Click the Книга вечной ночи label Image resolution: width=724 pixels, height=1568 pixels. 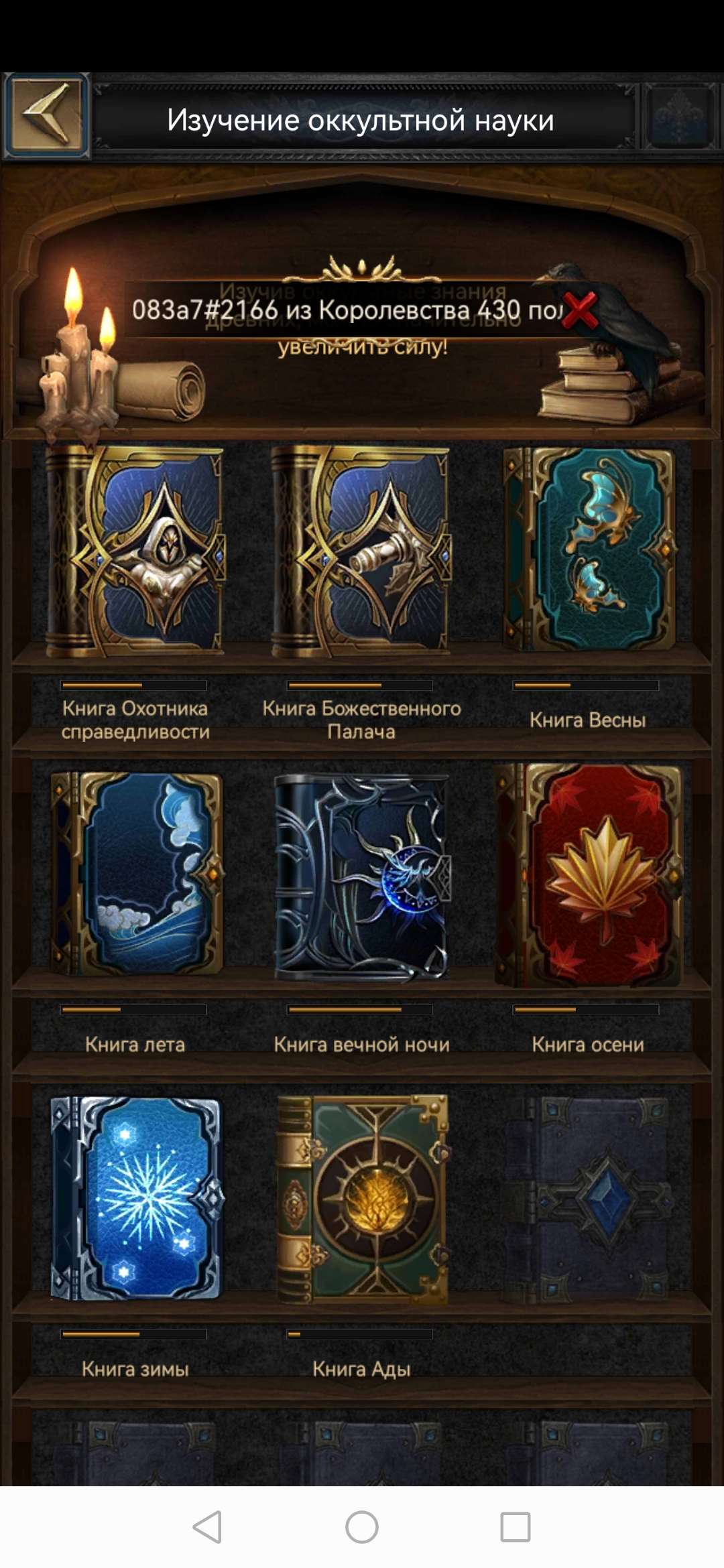pyautogui.click(x=361, y=1044)
